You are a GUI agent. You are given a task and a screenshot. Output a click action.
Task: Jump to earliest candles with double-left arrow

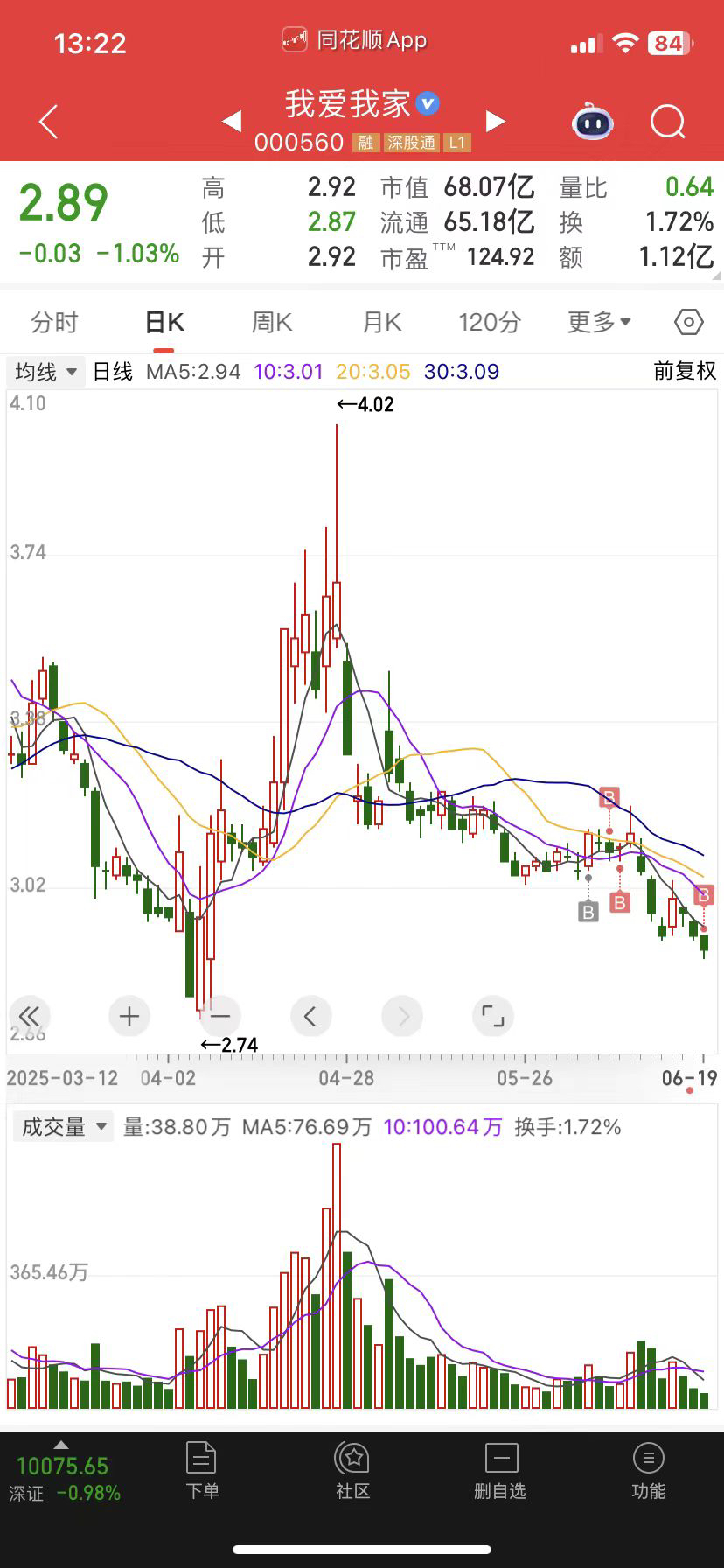point(29,1016)
